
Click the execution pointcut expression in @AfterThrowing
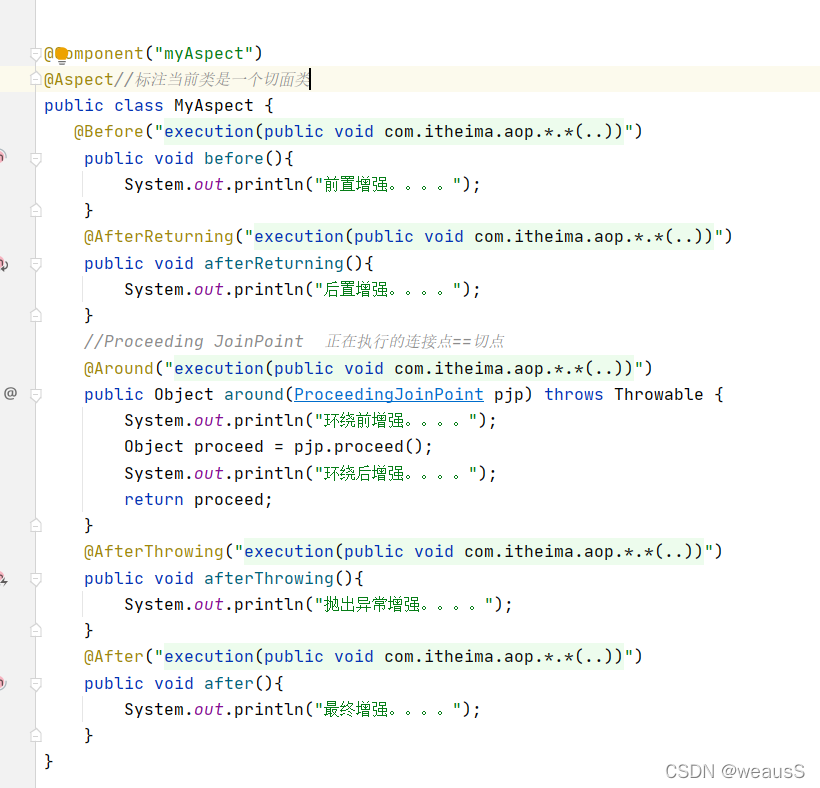[x=474, y=552]
